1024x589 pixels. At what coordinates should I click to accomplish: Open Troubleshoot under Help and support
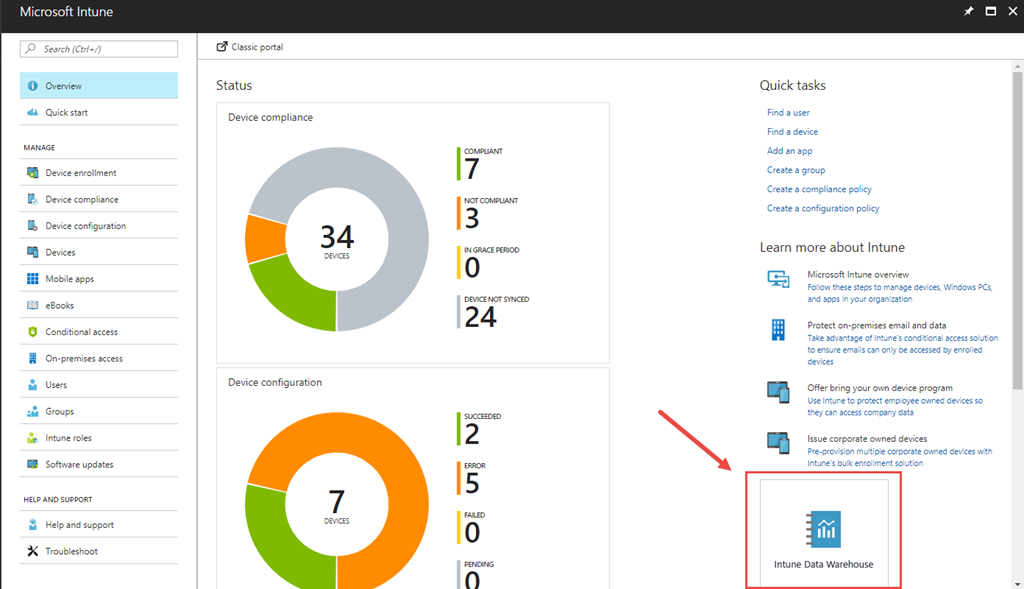coord(99,551)
